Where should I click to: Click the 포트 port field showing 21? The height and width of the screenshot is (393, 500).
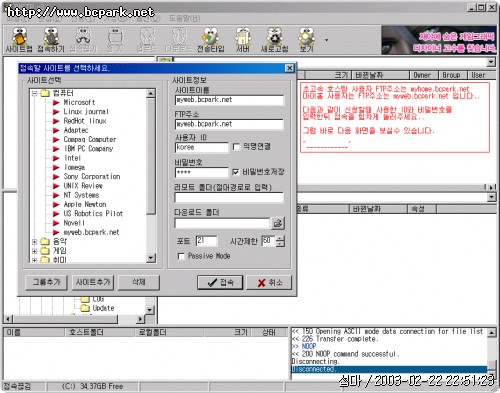click(206, 241)
